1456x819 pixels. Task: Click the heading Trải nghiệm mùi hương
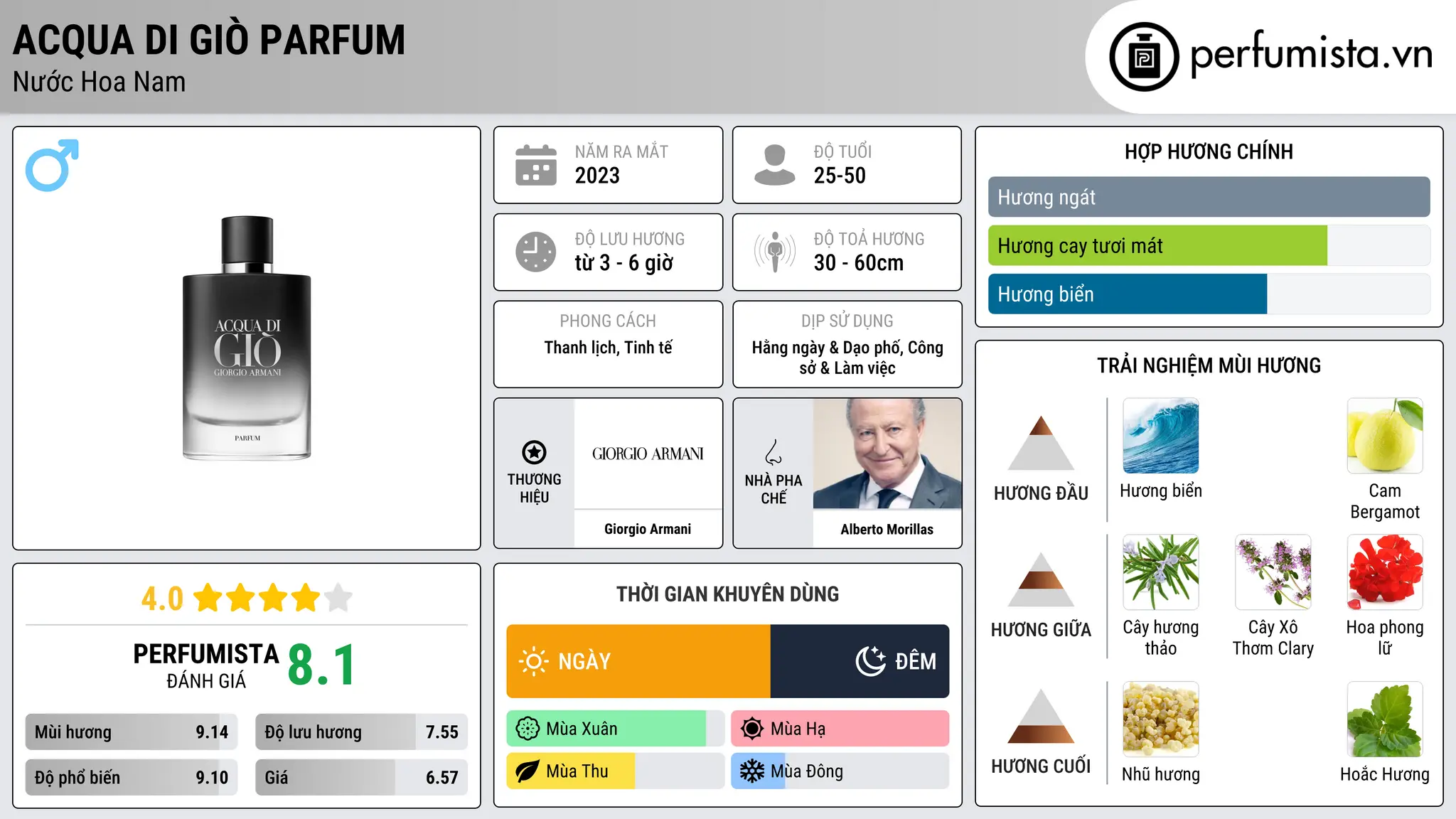pos(1209,365)
